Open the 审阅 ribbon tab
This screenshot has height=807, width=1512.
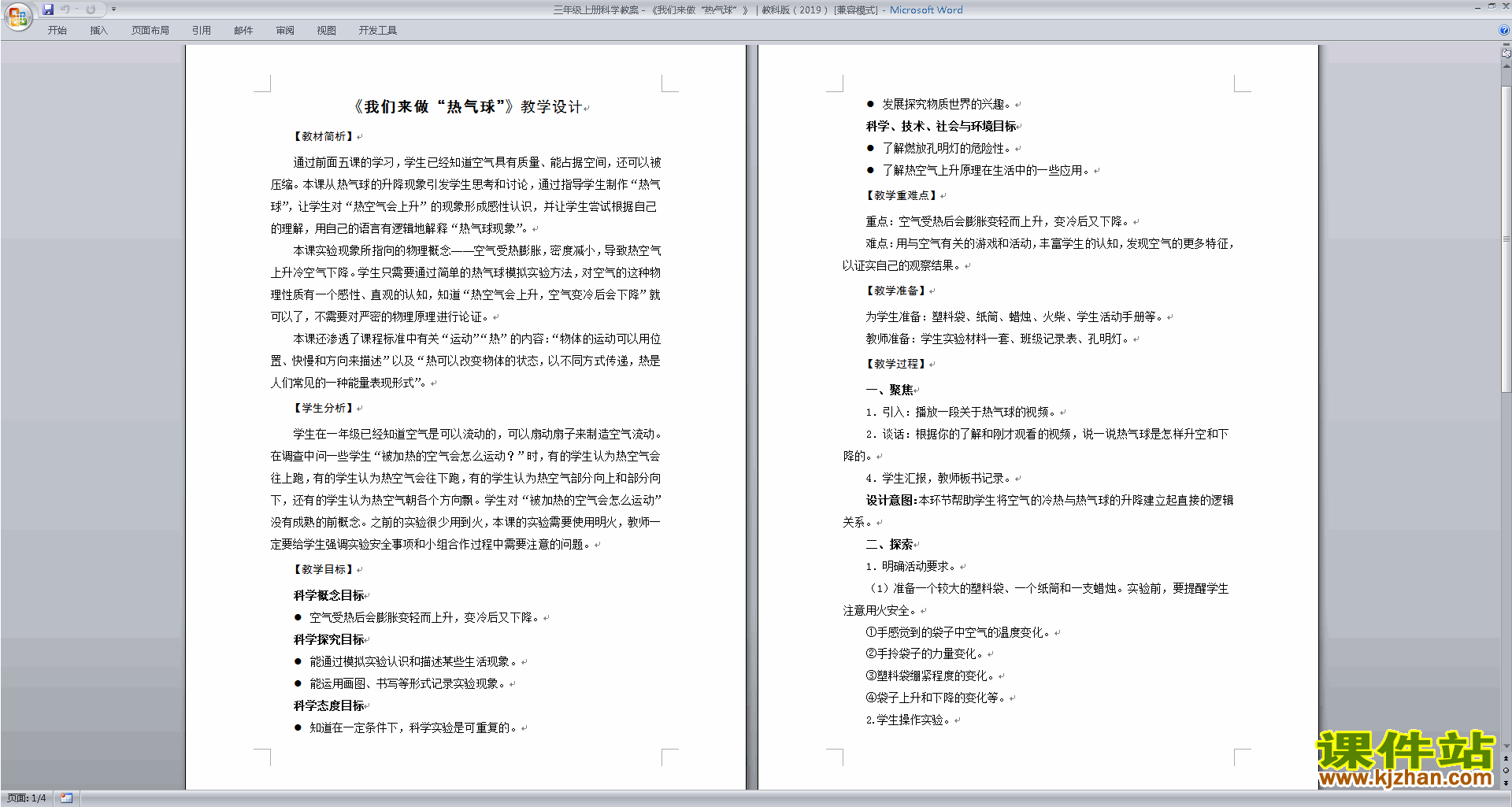pyautogui.click(x=285, y=31)
